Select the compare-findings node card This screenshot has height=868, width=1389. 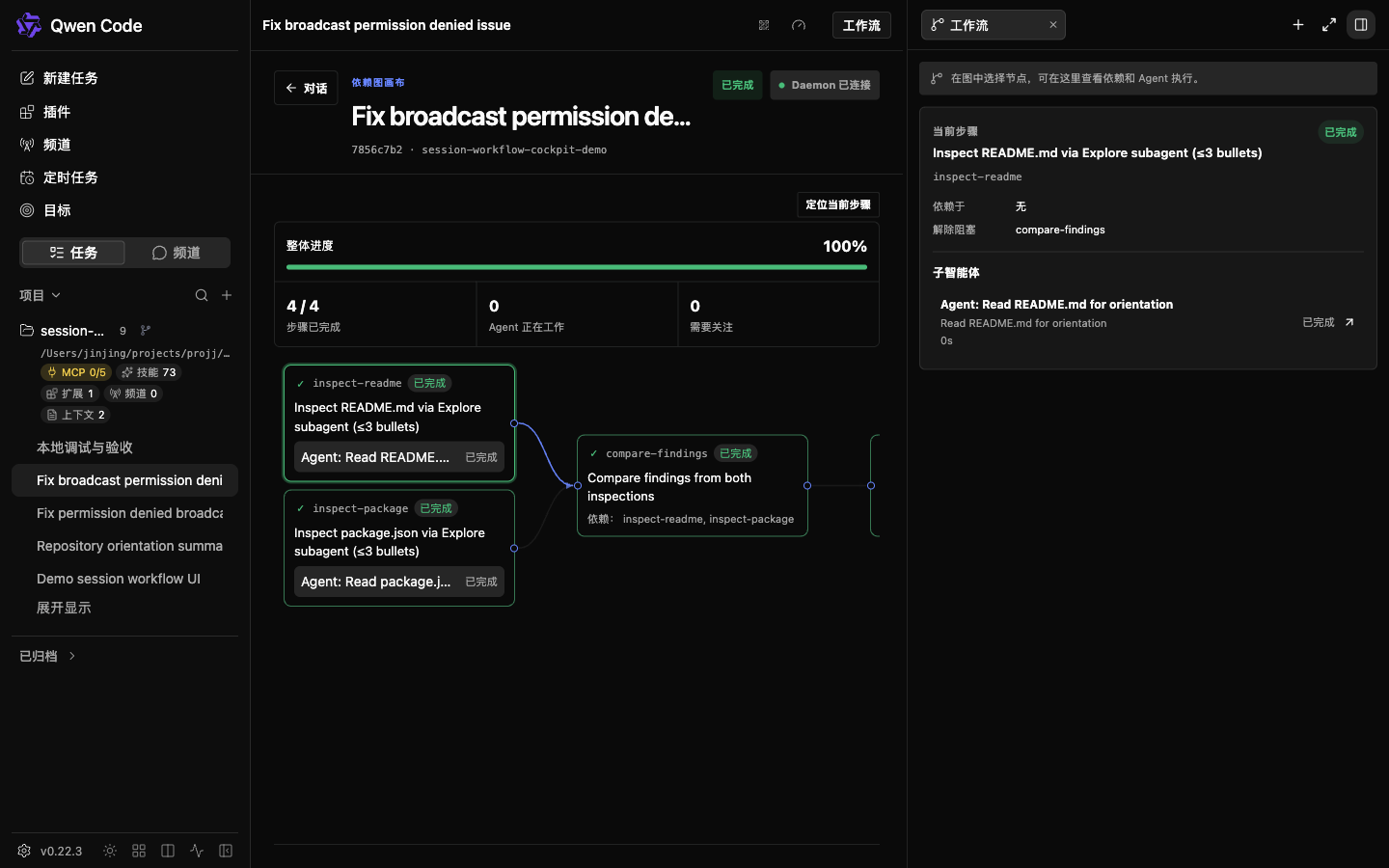coord(693,486)
